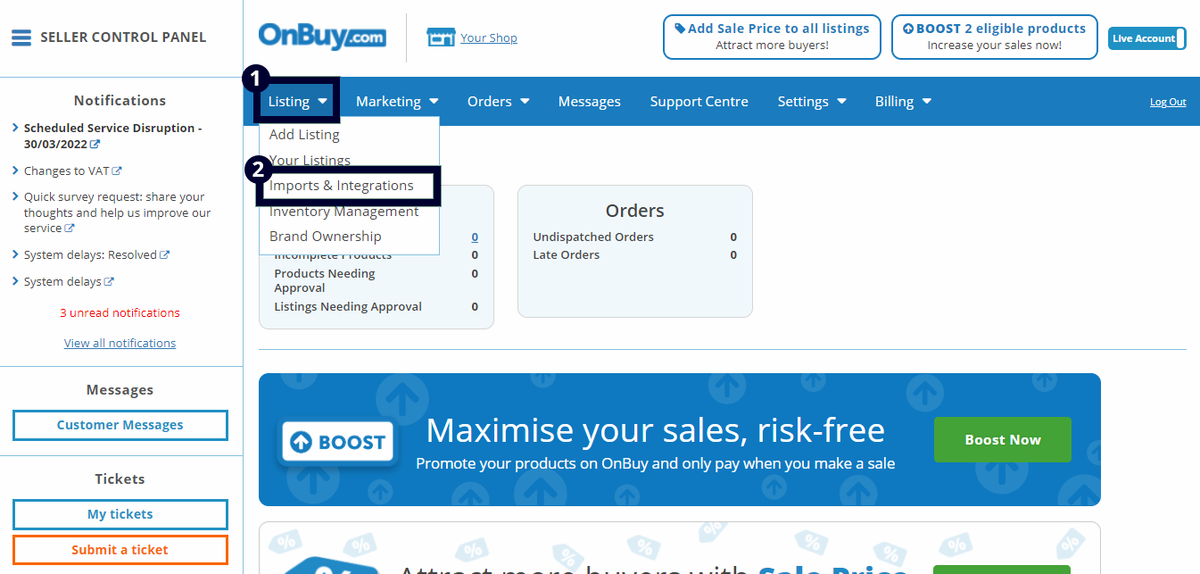The height and width of the screenshot is (574, 1200).
Task: Open the View all notifications link
Action: pyautogui.click(x=120, y=343)
